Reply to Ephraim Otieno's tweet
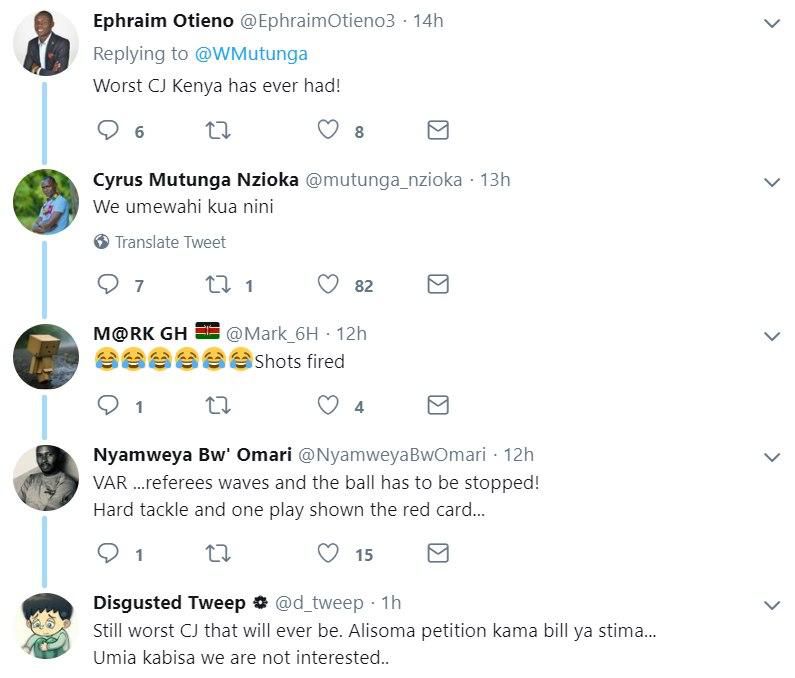This screenshot has width=795, height=678. (x=108, y=130)
